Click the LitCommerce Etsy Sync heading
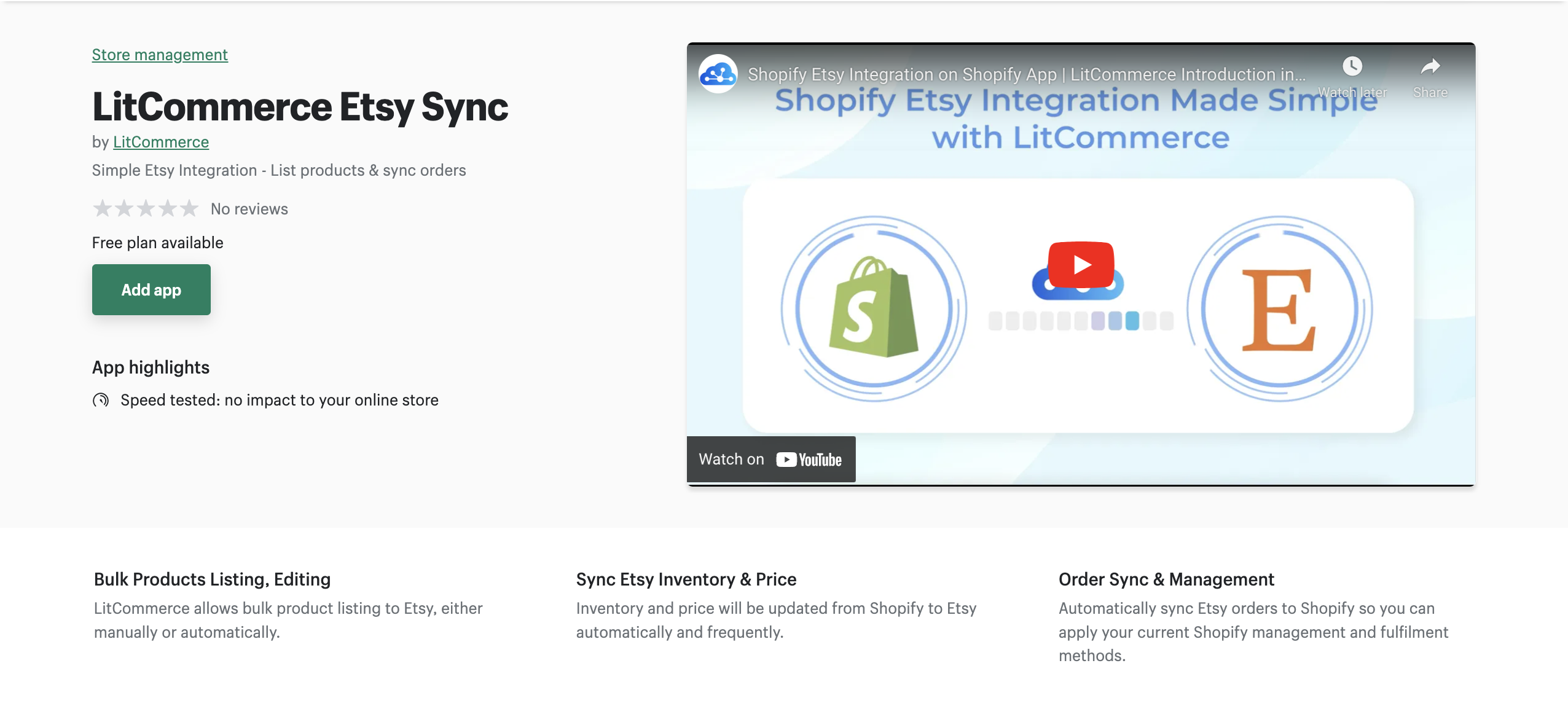This screenshot has height=725, width=1568. (300, 106)
